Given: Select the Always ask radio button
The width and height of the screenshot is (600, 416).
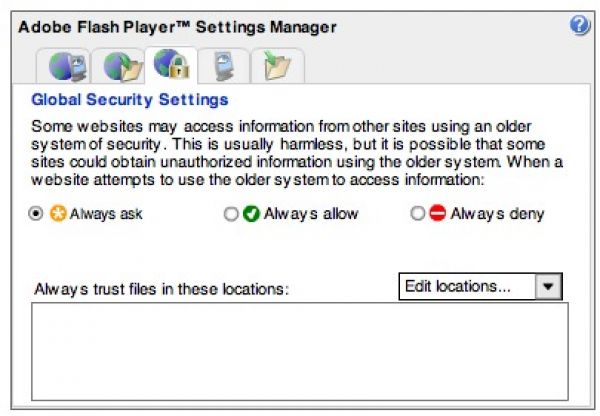Looking at the screenshot, I should tap(37, 214).
